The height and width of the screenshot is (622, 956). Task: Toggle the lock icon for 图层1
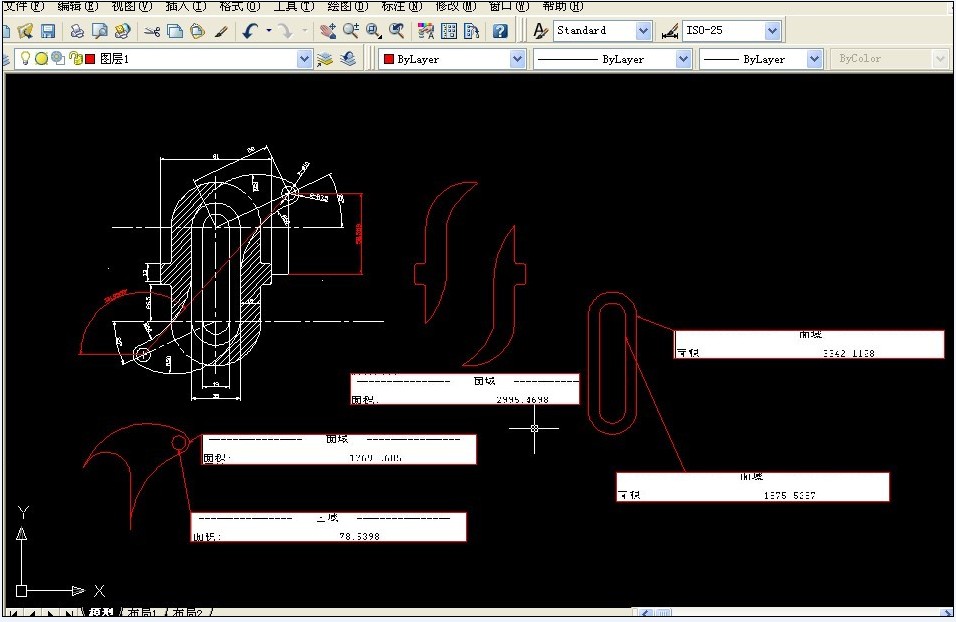(76, 59)
